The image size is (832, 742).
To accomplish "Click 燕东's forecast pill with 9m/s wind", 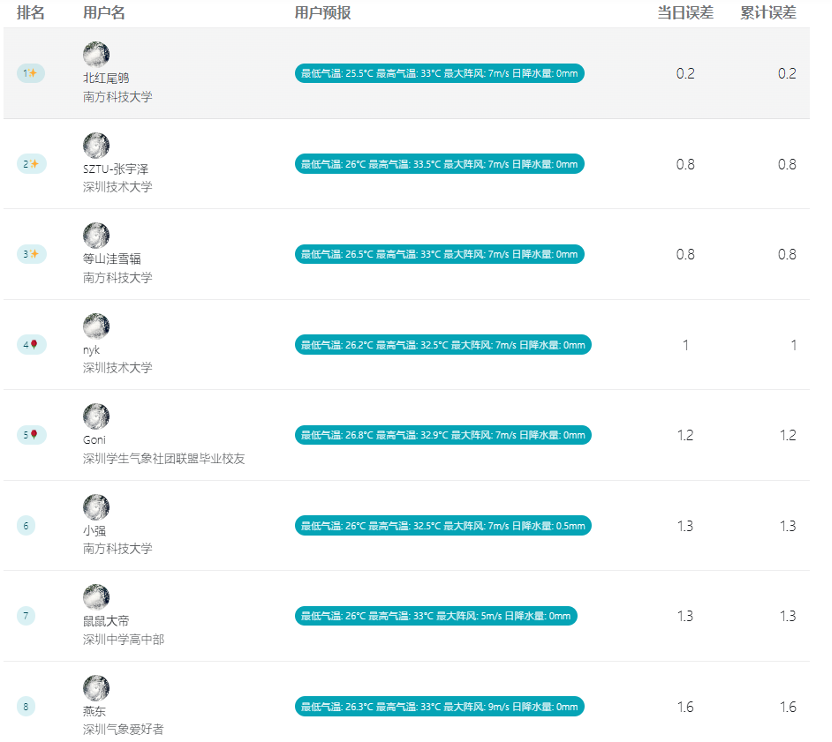I will coord(440,707).
